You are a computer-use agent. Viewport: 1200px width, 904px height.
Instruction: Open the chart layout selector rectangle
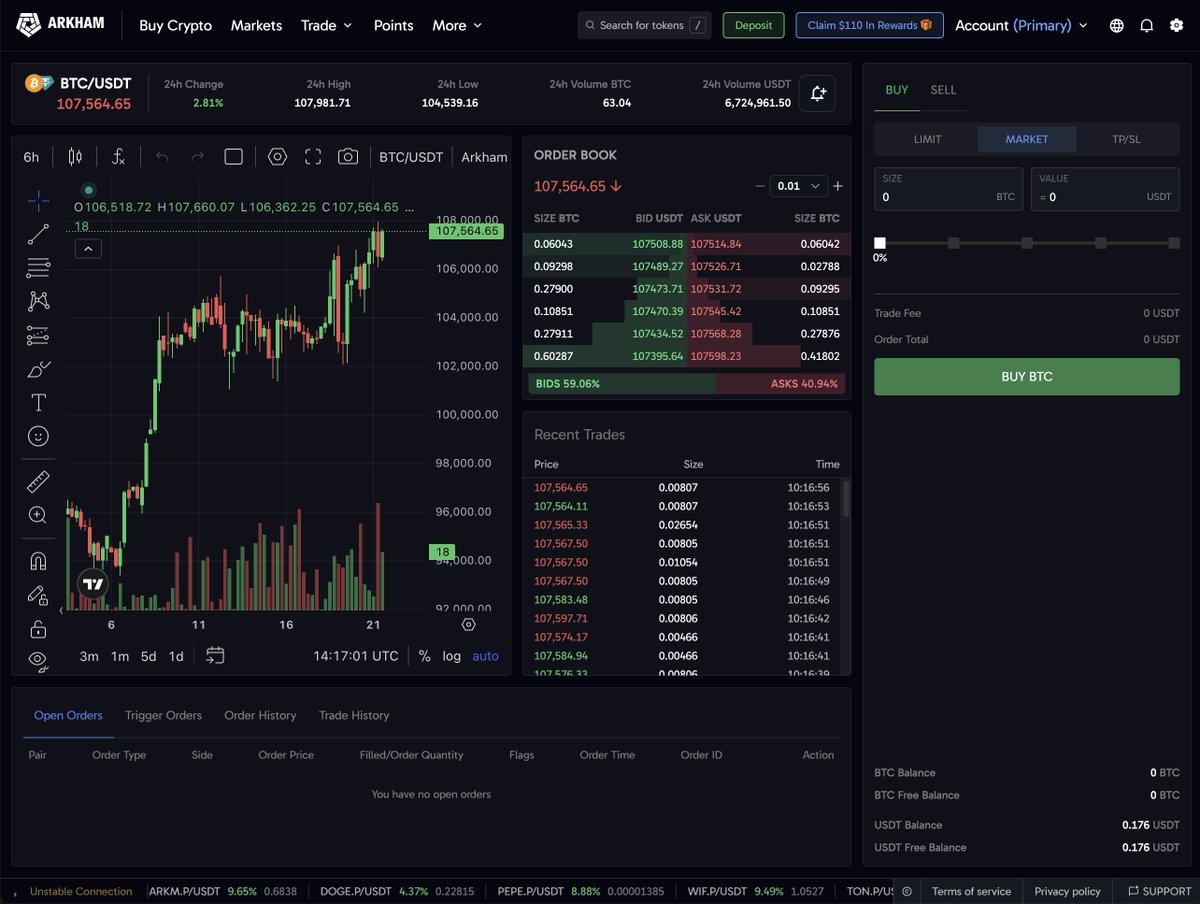pos(234,157)
